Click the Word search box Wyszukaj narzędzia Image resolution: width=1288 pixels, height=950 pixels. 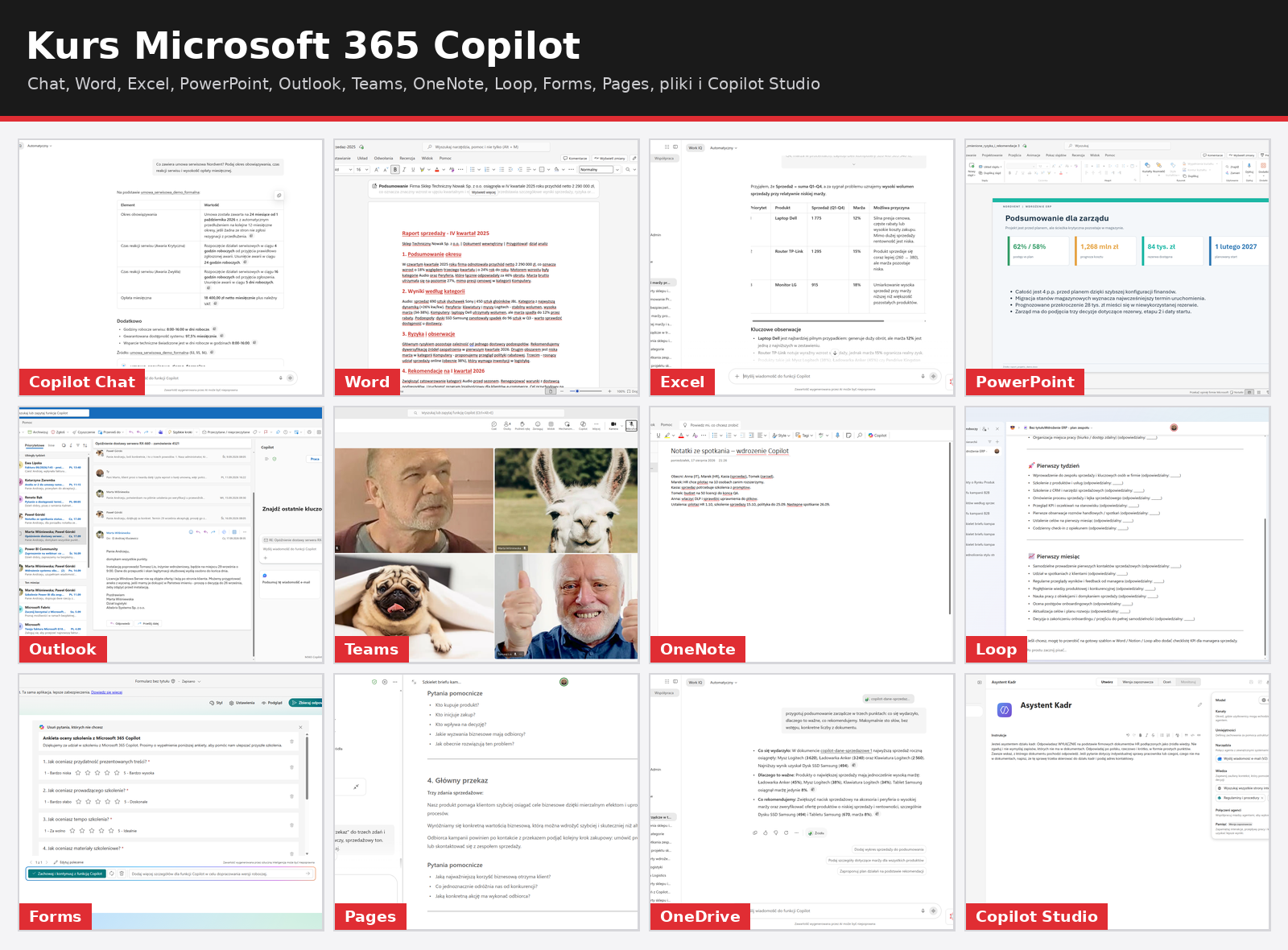point(486,147)
